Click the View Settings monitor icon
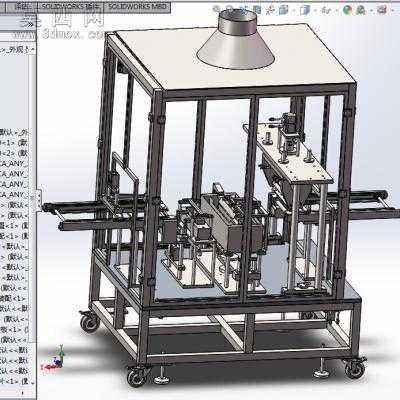The image size is (400, 400). click(x=382, y=10)
